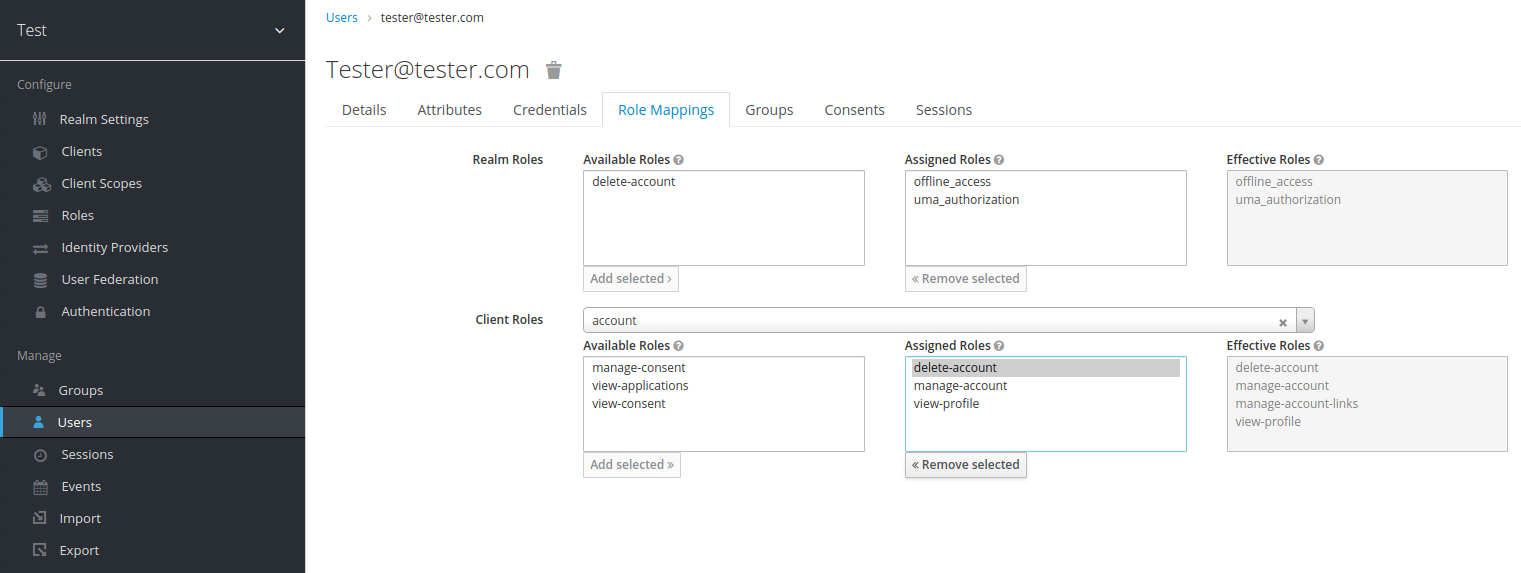Show help for Client Effective Roles

point(1319,346)
